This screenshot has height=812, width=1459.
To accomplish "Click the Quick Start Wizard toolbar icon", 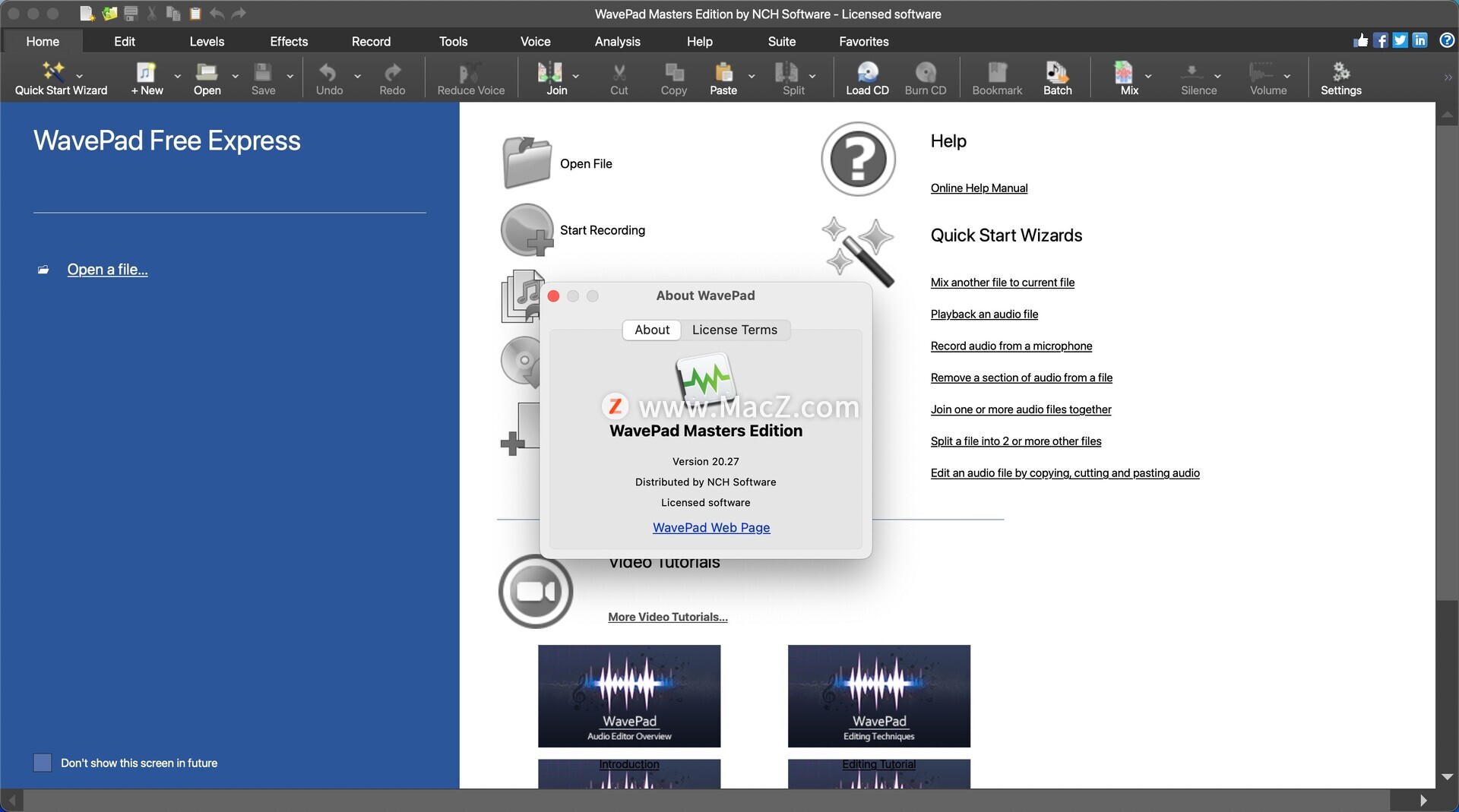I will [x=53, y=73].
